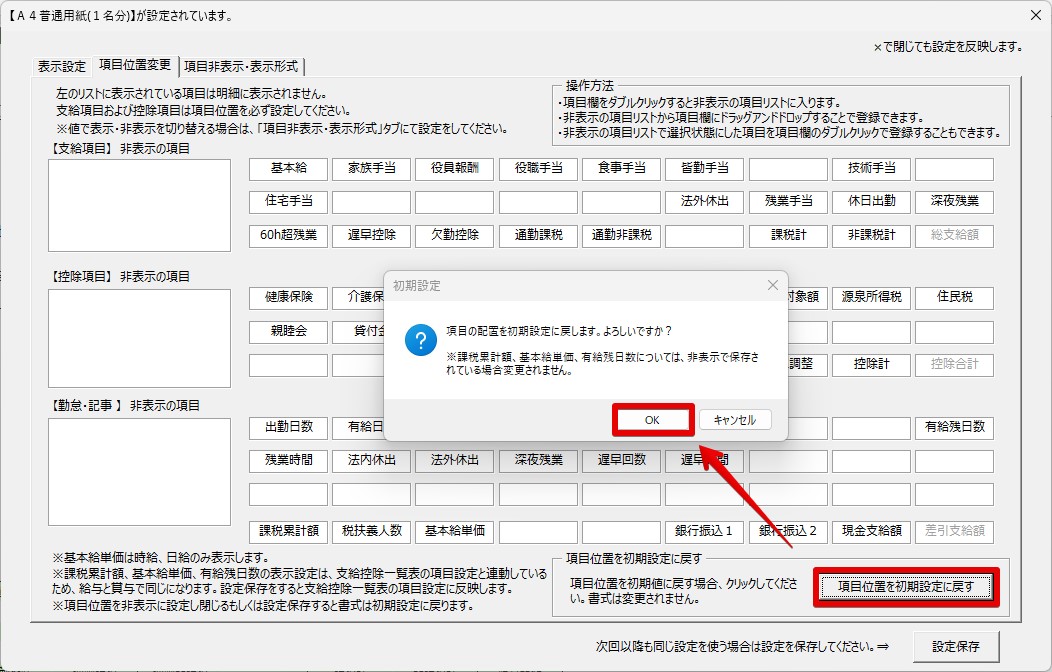This screenshot has width=1052, height=672.
Task: Click the blue question mark icon
Action: 420,340
